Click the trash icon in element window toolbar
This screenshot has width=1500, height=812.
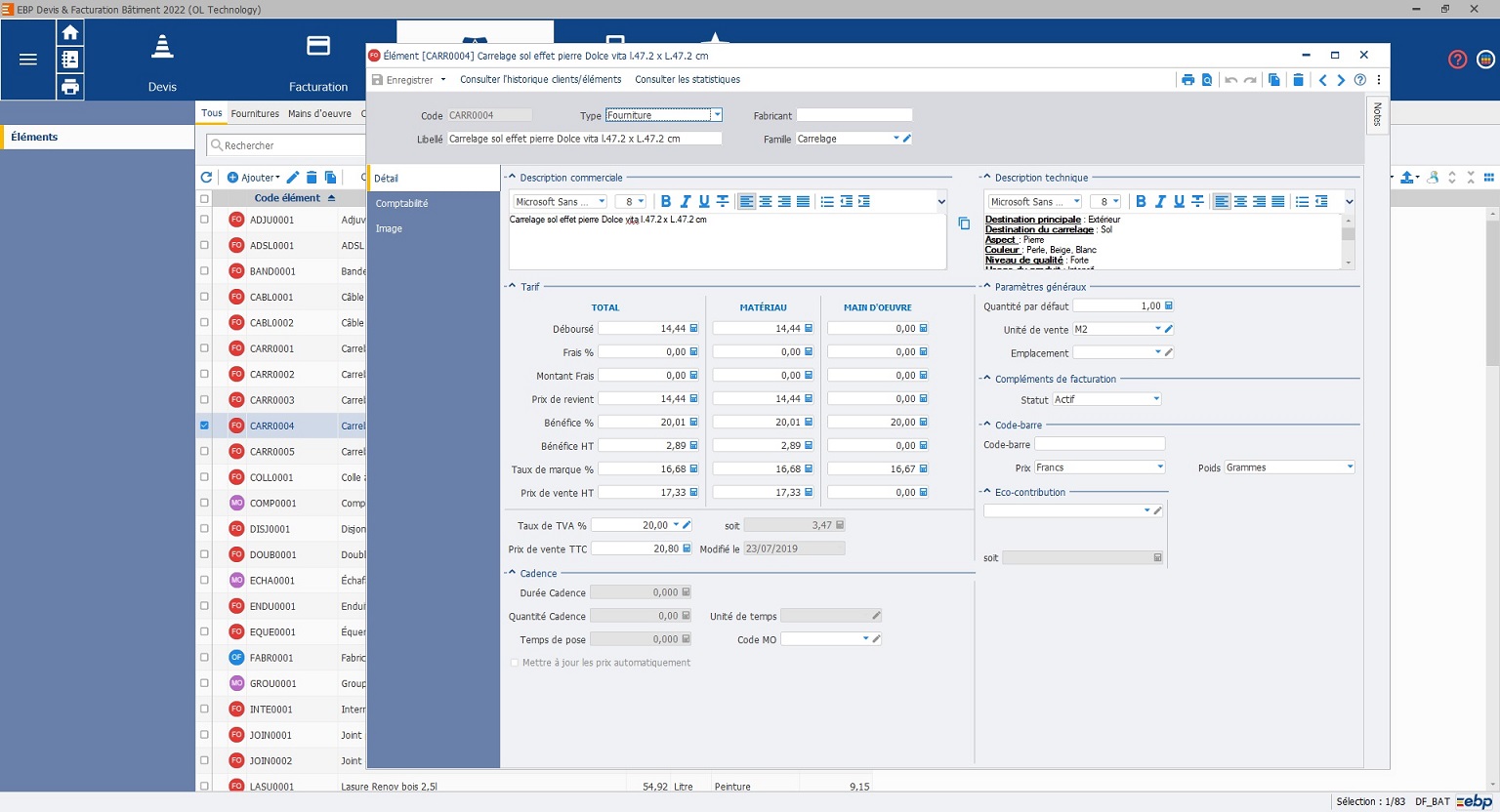[x=1298, y=80]
